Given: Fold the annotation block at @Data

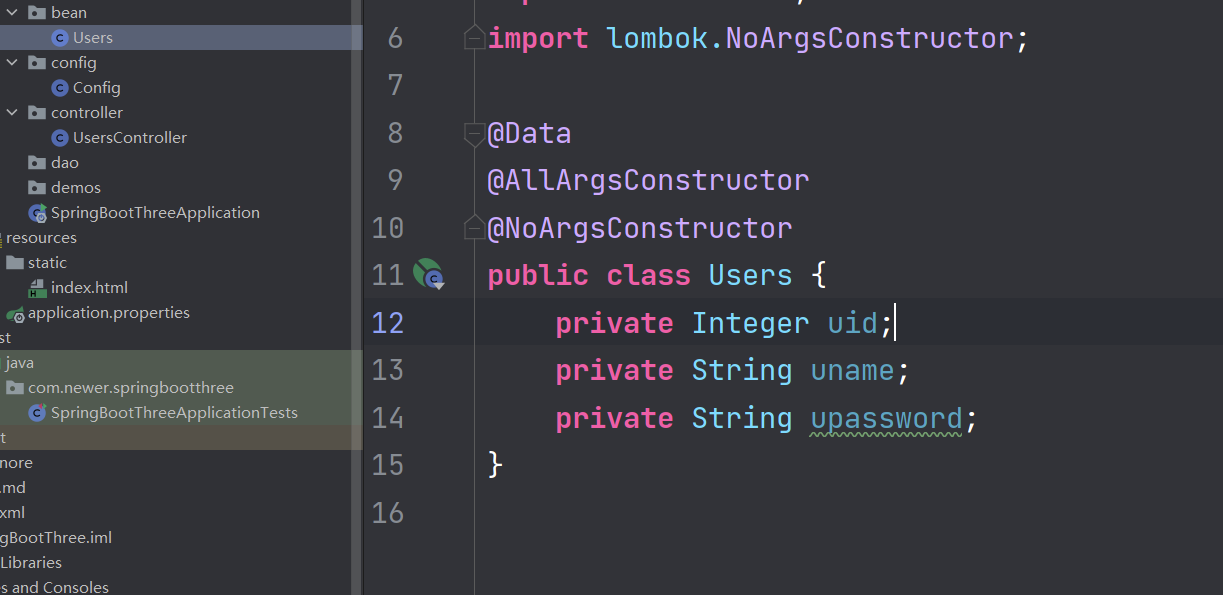Looking at the screenshot, I should point(473,134).
